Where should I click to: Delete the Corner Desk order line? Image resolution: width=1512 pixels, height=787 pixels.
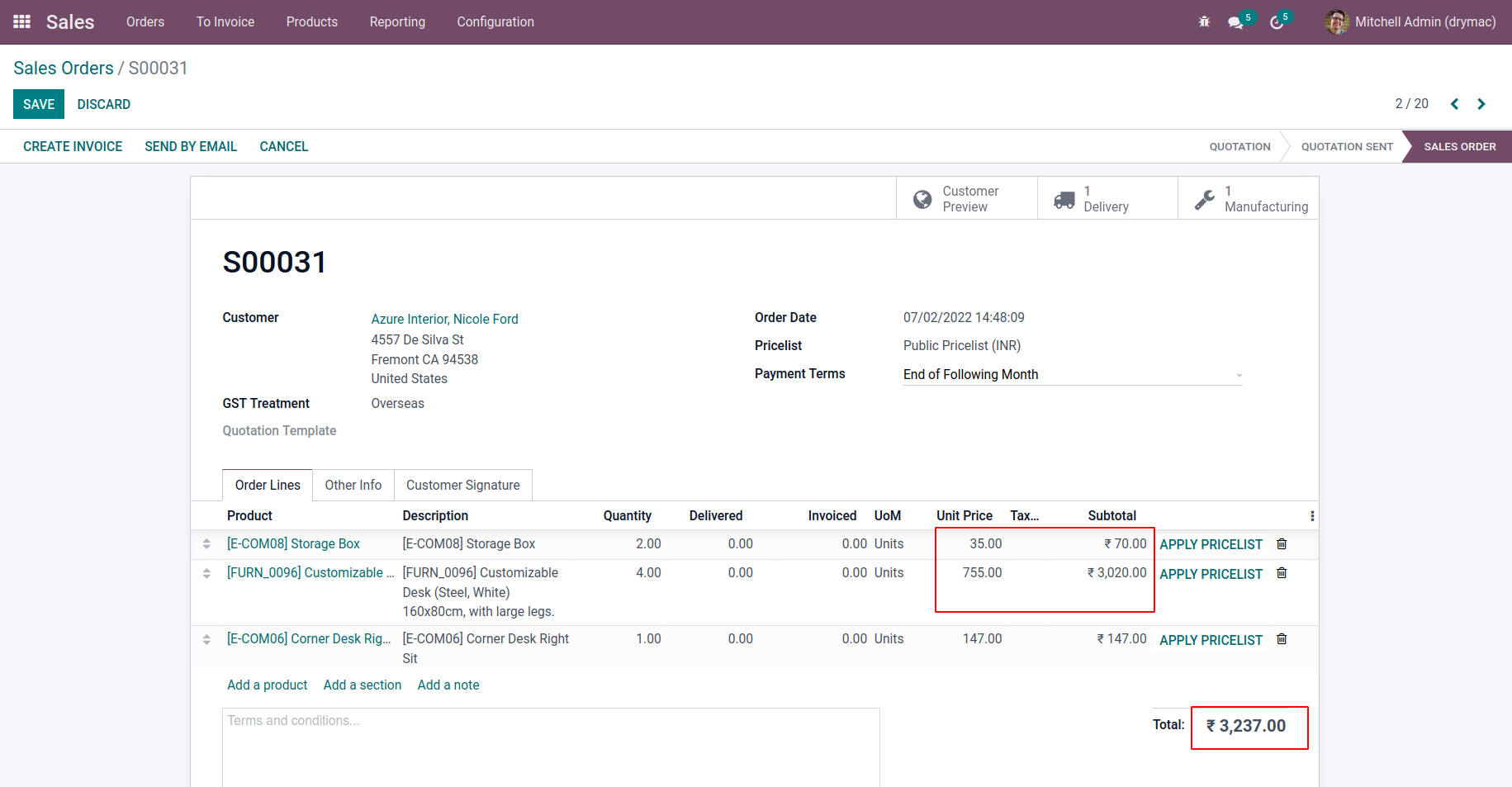click(1282, 639)
